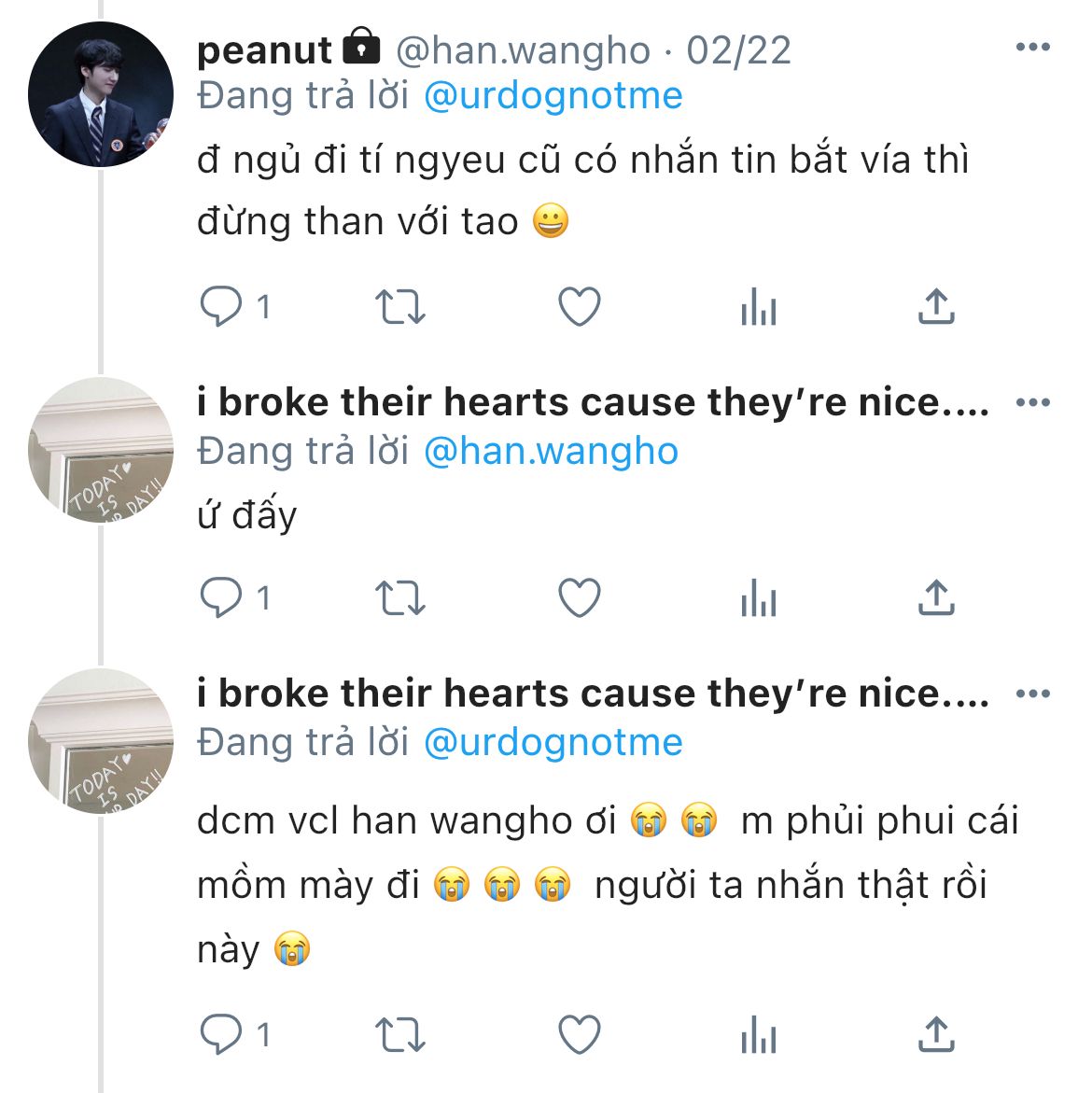The height and width of the screenshot is (1093, 1092).
Task: Open @urdognotme mention in peanut's tweet
Action: click(x=553, y=95)
